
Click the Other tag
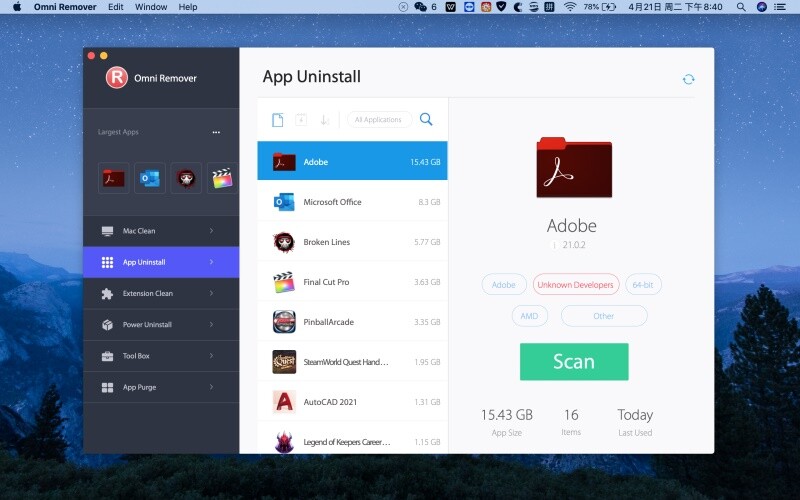604,316
